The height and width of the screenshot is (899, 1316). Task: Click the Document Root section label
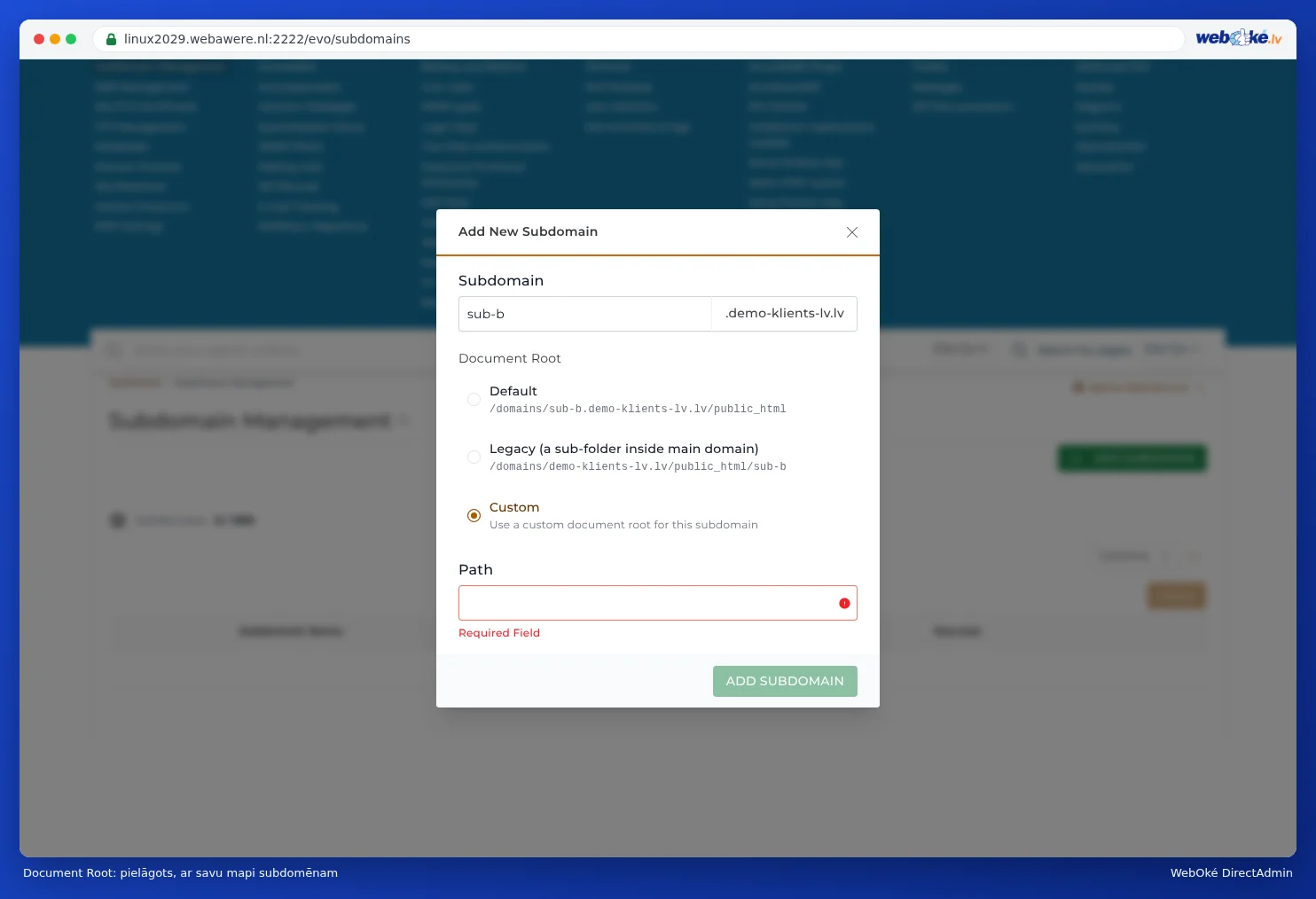(x=510, y=358)
